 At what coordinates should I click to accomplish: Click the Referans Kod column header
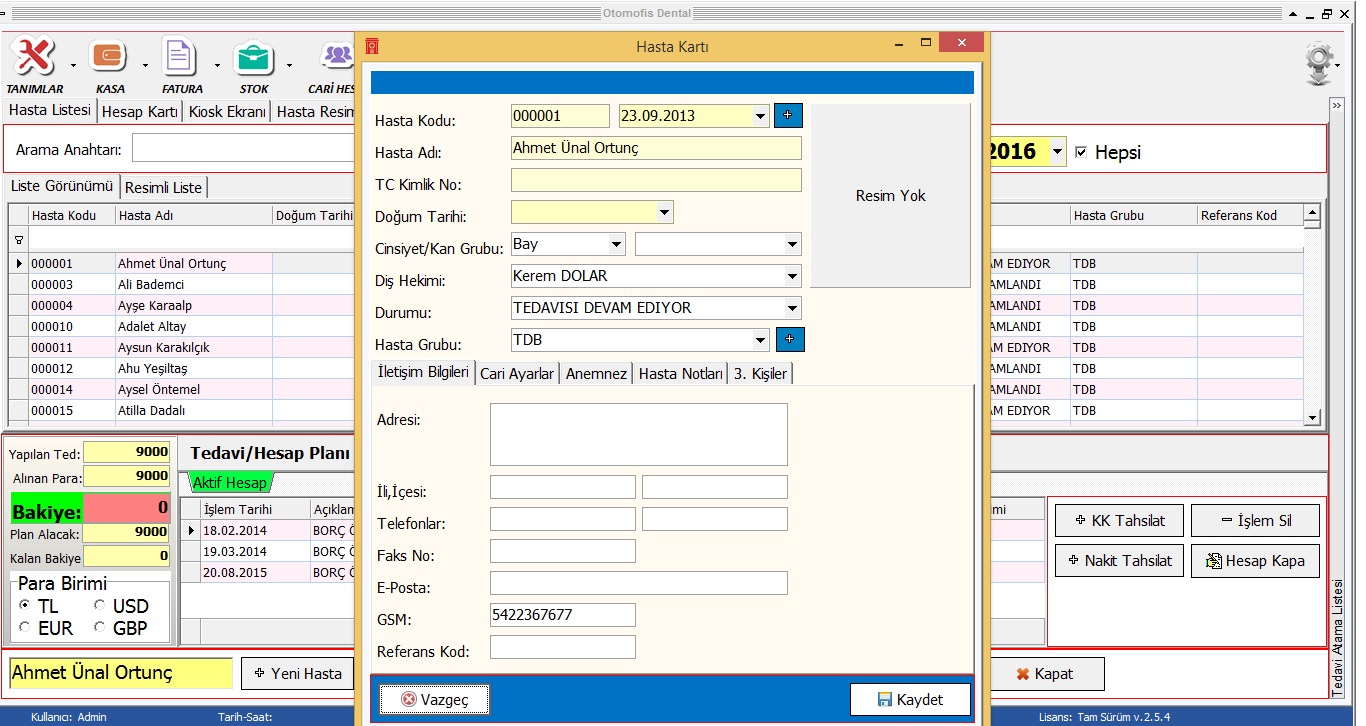[x=1250, y=215]
